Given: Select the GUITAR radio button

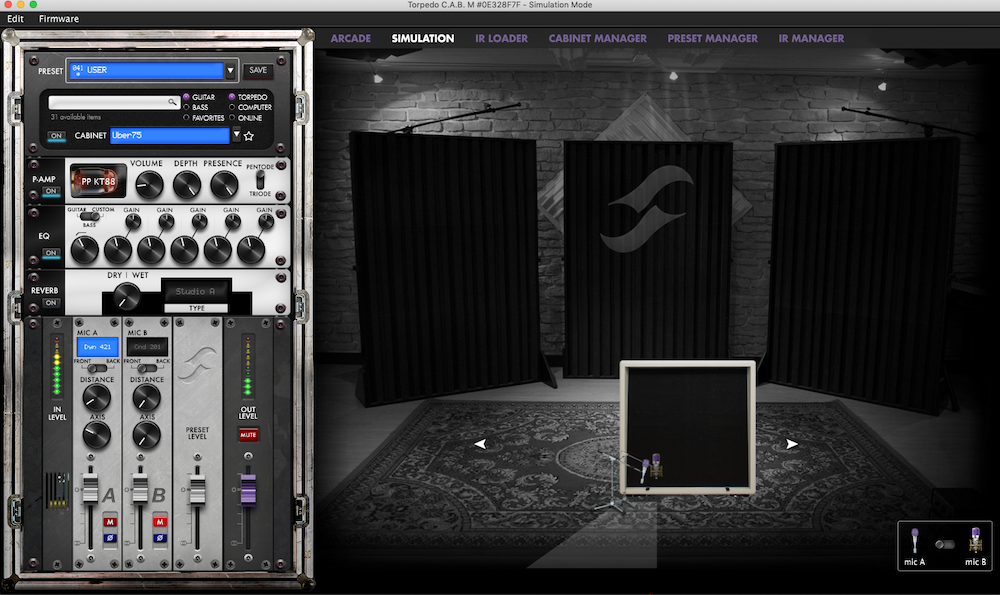Looking at the screenshot, I should coord(186,97).
